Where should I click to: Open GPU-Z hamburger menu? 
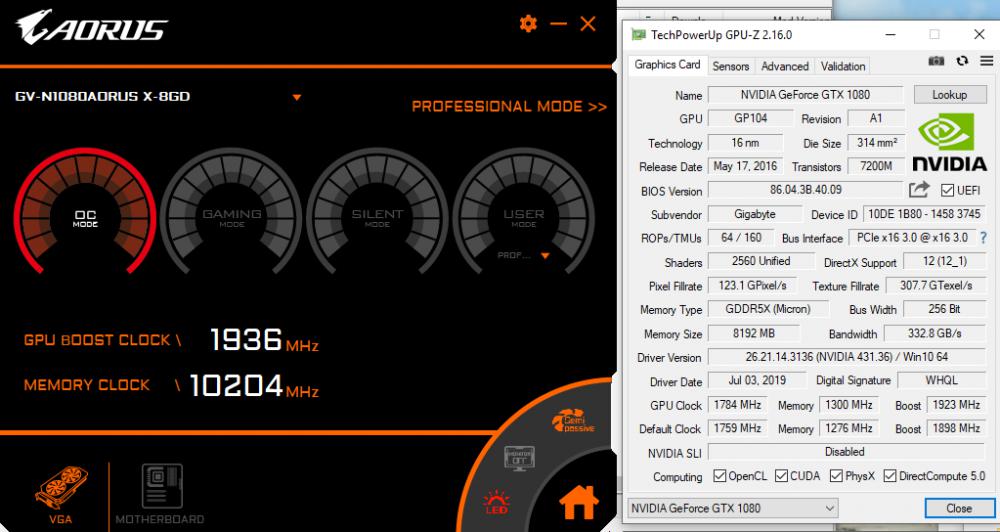(986, 61)
